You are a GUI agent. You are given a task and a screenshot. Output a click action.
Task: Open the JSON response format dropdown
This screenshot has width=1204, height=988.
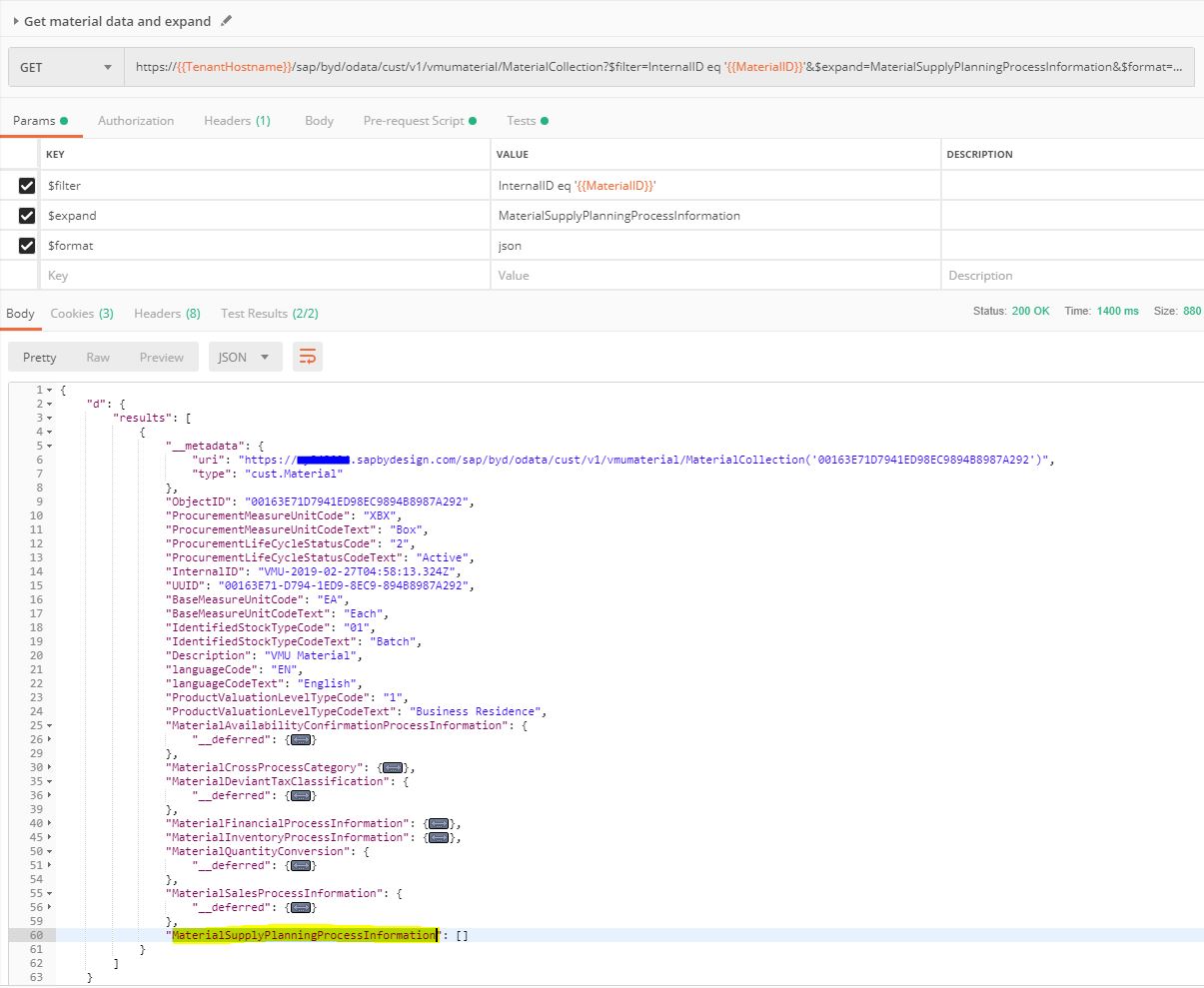245,357
